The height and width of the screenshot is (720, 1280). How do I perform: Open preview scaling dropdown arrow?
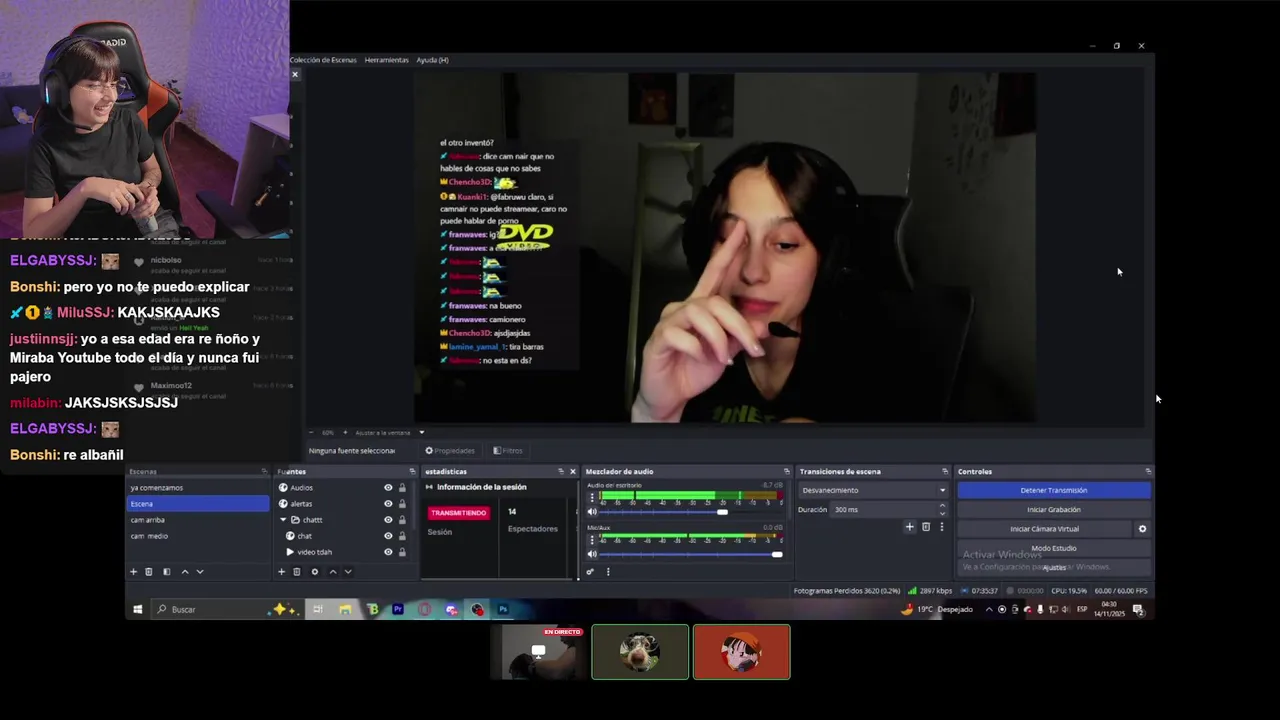(421, 433)
